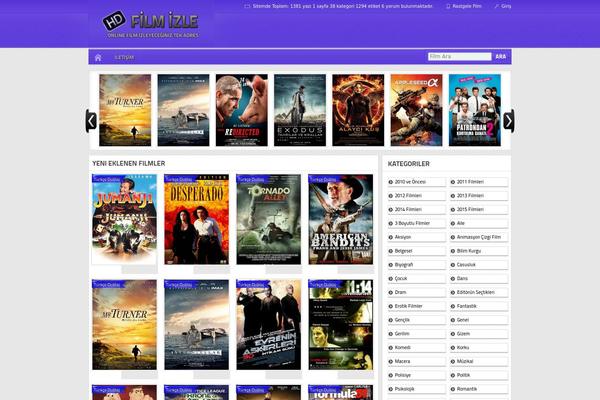The height and width of the screenshot is (400, 600).
Task: Show next films with right carousel arrow
Action: click(x=509, y=121)
